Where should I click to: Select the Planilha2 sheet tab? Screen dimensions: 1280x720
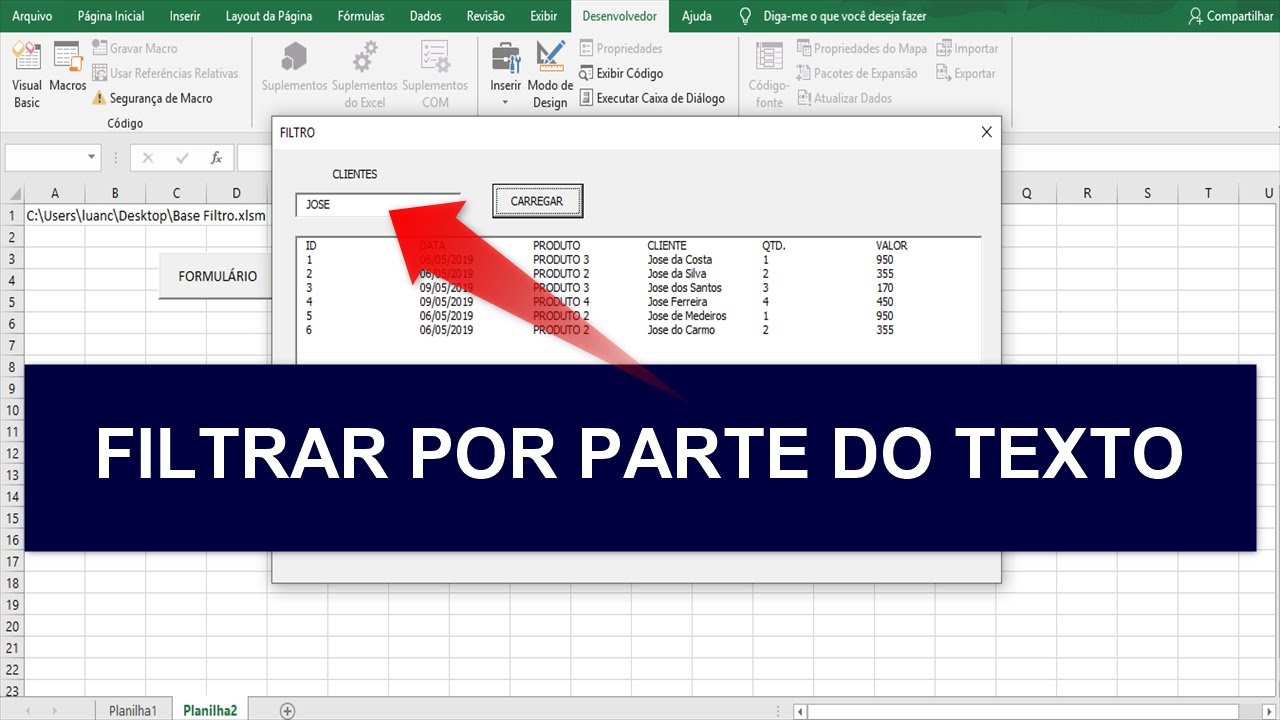pos(210,710)
